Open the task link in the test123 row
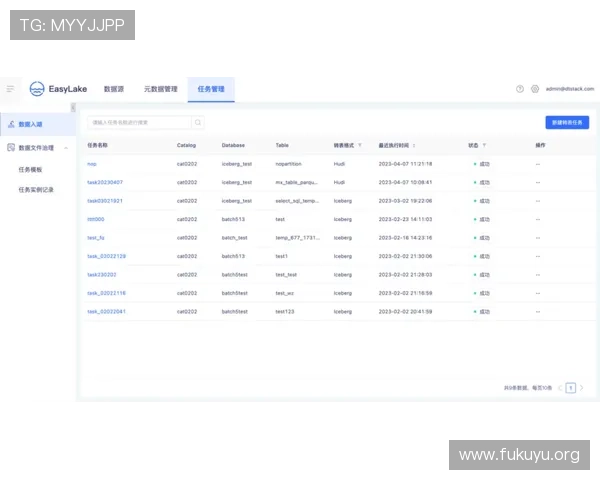Screen dimensions: 600x480 coord(106,311)
